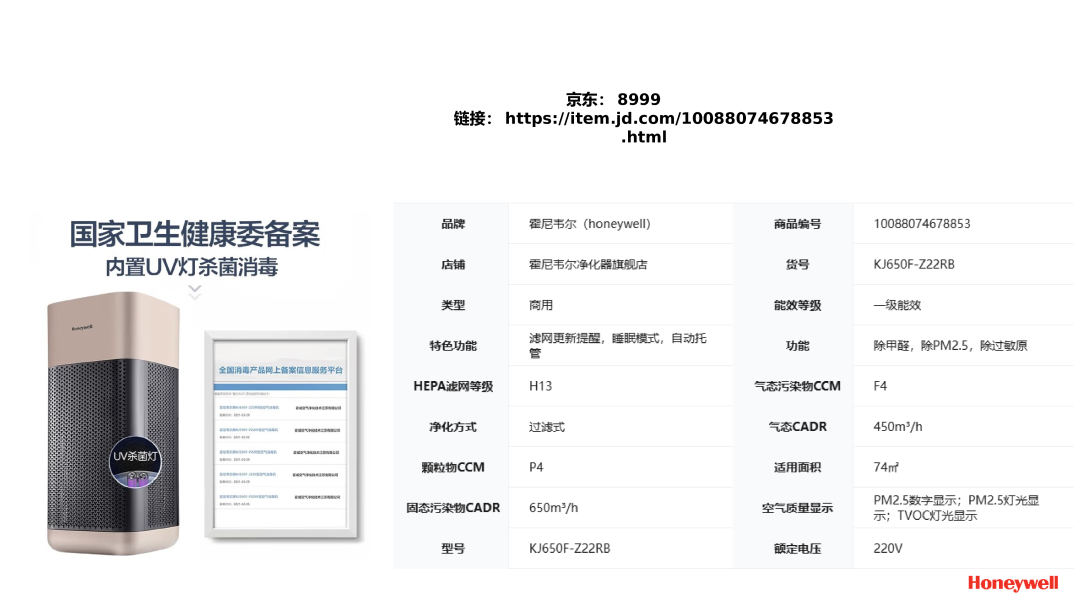Click the 京东: 8999 price text
1080x608 pixels.
pyautogui.click(x=613, y=99)
